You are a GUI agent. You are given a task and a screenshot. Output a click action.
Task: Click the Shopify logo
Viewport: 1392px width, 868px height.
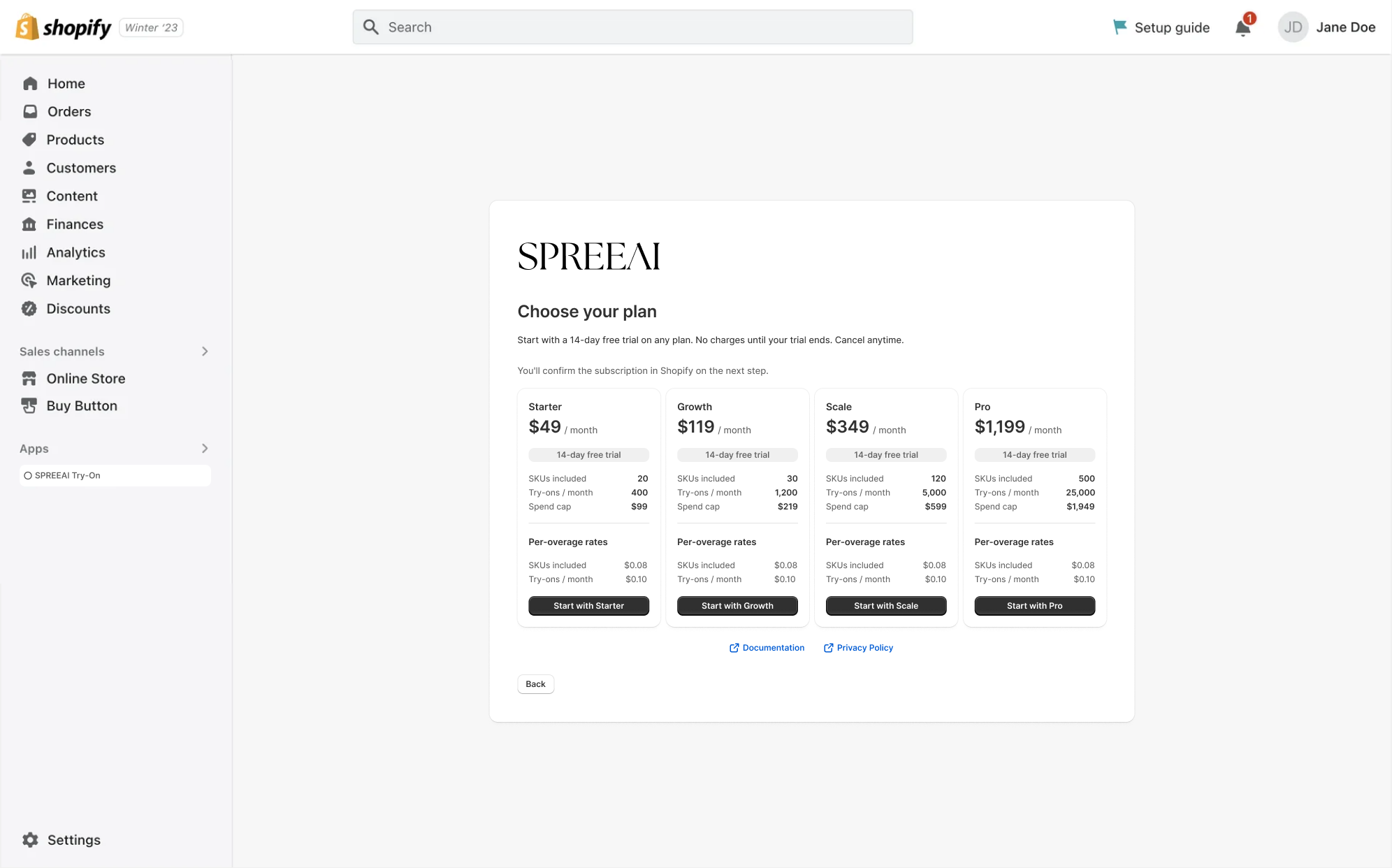pyautogui.click(x=63, y=27)
